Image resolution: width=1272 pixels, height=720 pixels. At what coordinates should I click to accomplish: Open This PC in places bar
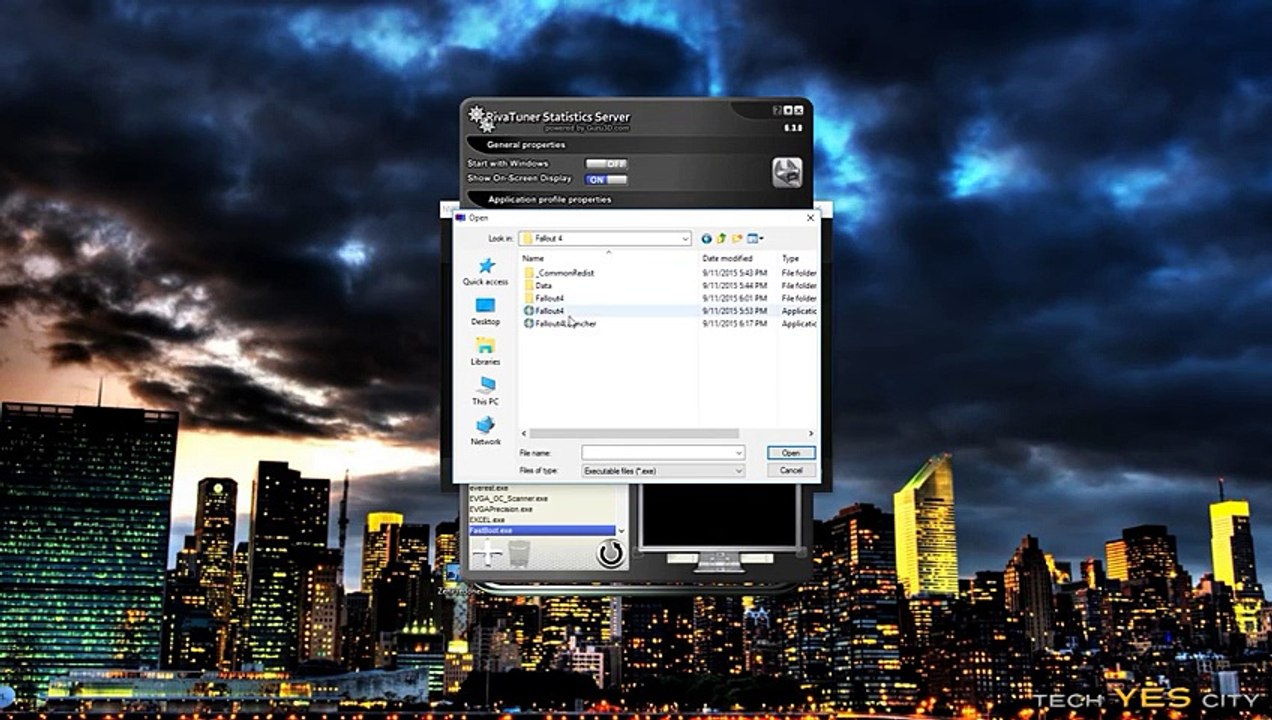486,391
